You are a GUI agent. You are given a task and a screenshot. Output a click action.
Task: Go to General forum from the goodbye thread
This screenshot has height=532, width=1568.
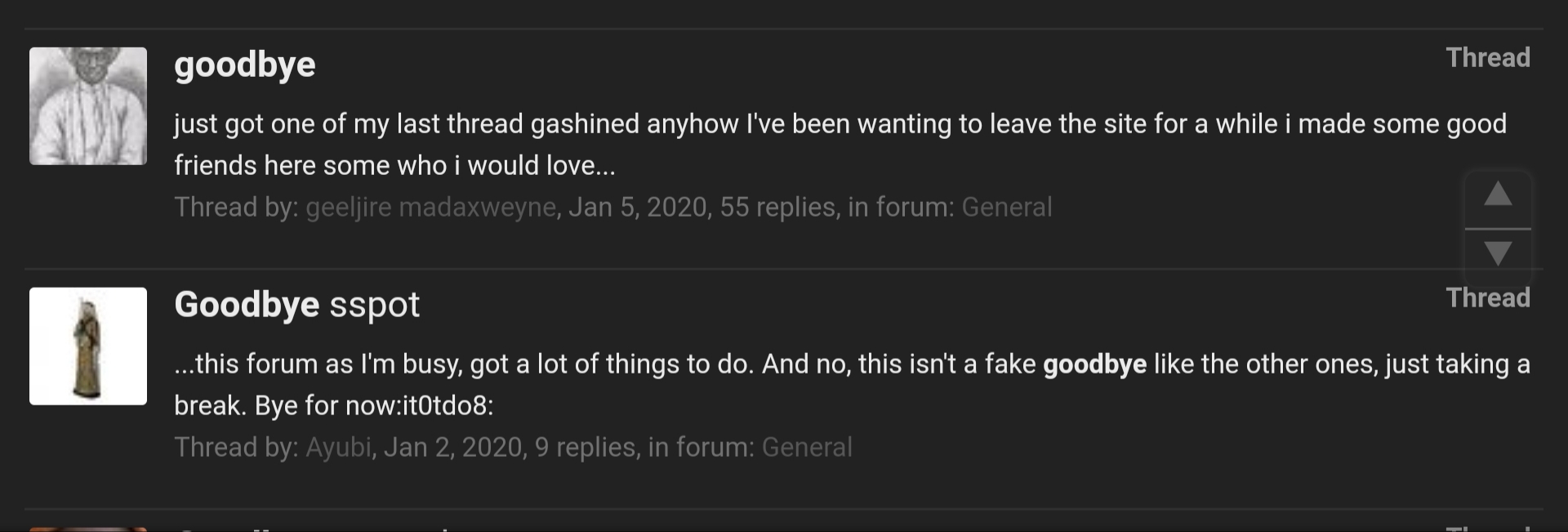coord(1006,207)
